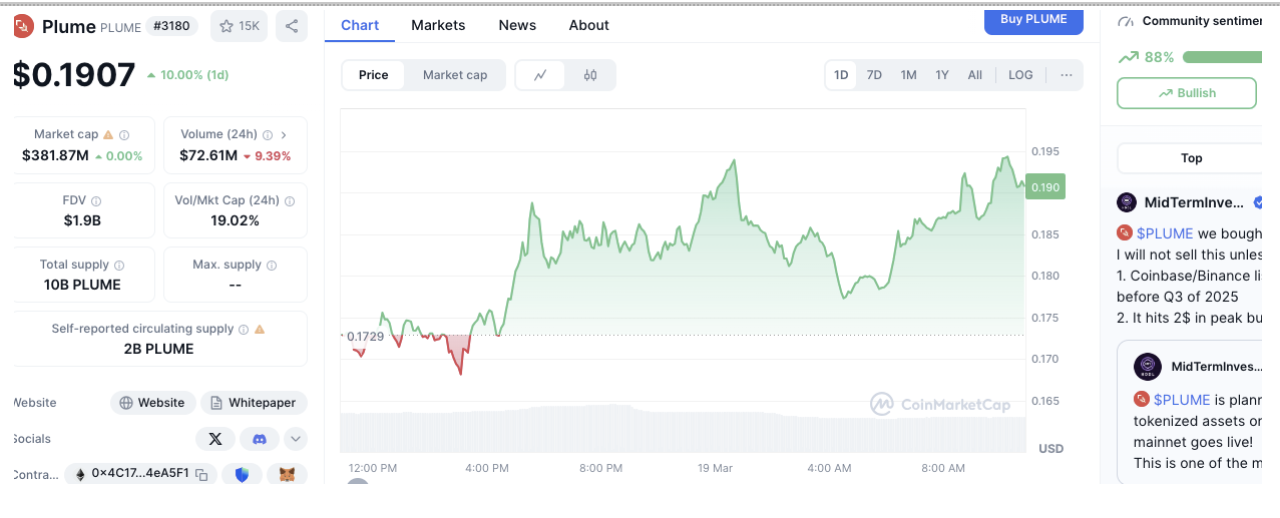
Task: Open the Market cap warning triangle icon
Action: 108,134
